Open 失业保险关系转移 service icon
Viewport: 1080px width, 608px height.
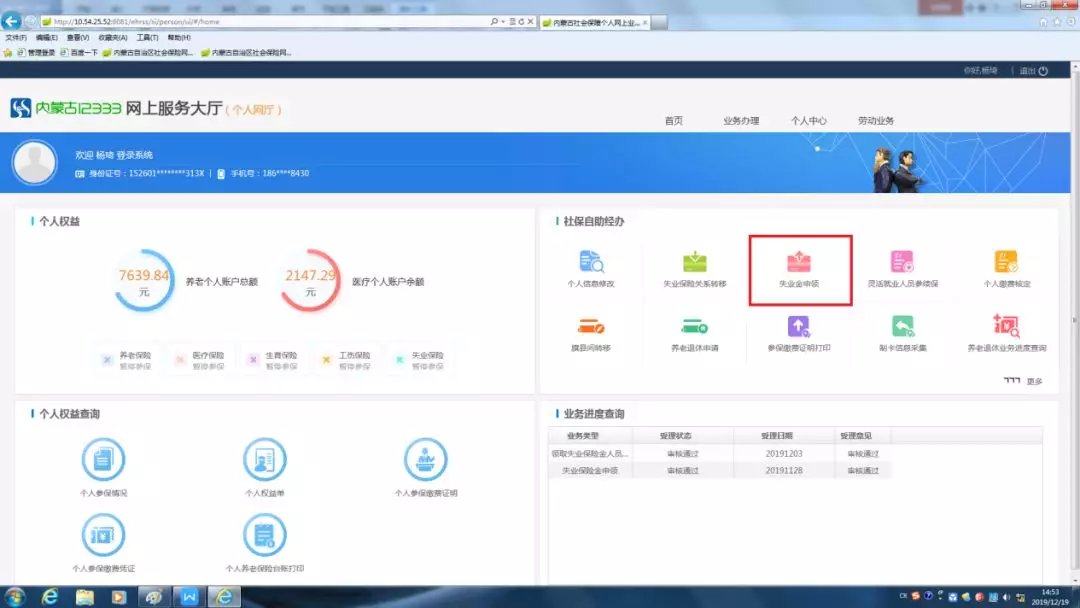695,266
